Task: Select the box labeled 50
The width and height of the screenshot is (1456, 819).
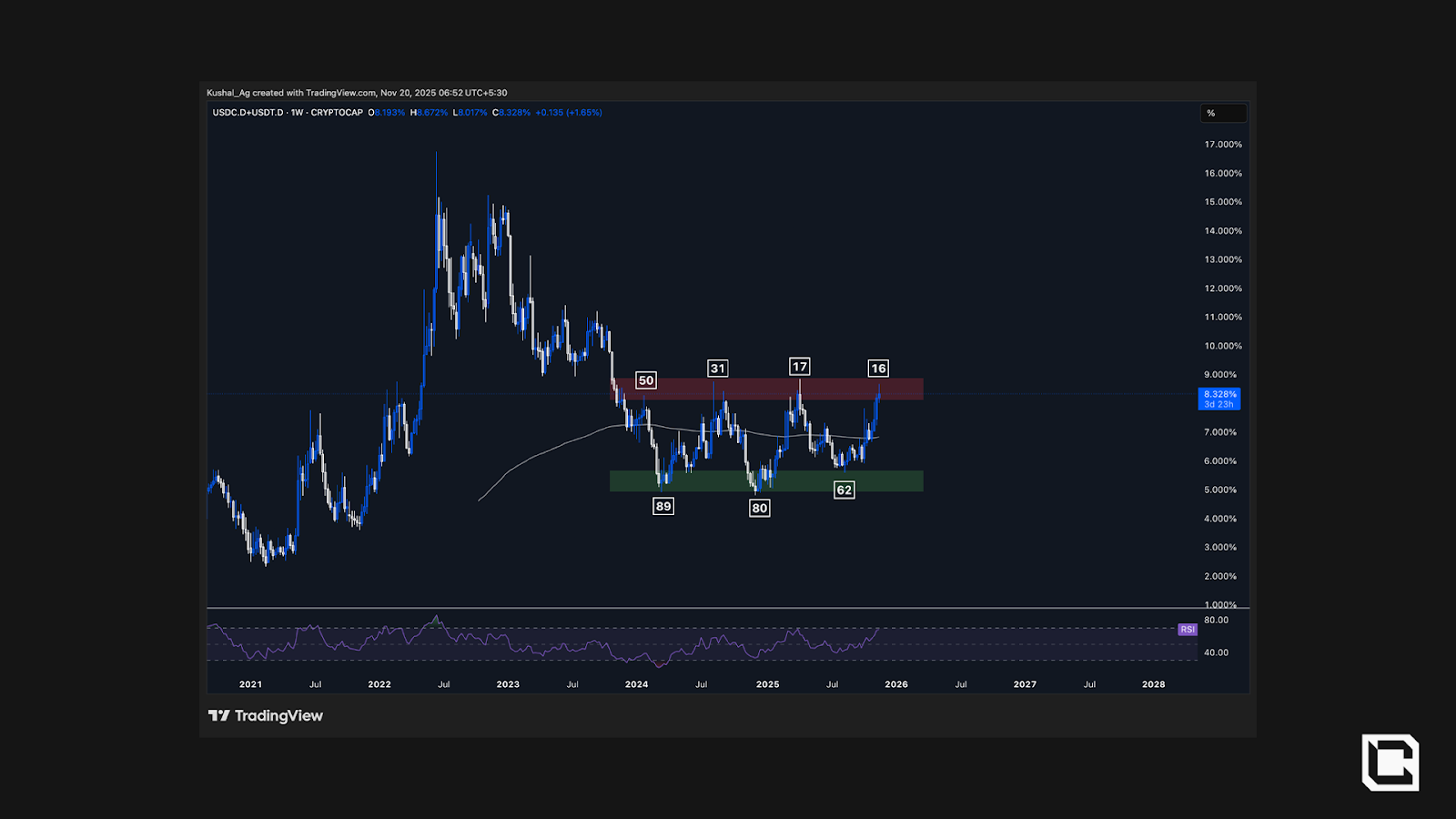Action: coord(646,380)
